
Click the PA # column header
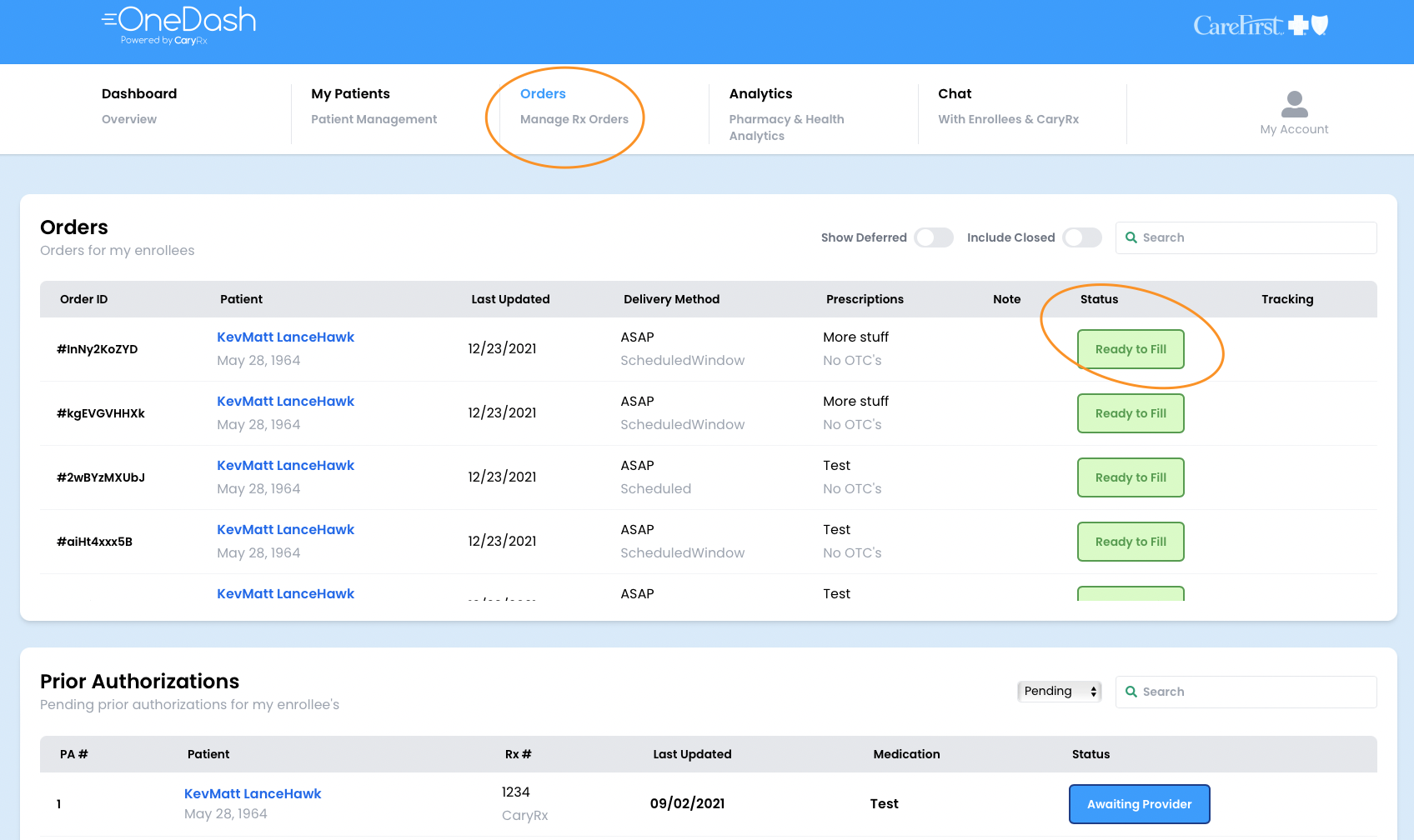pyautogui.click(x=73, y=754)
